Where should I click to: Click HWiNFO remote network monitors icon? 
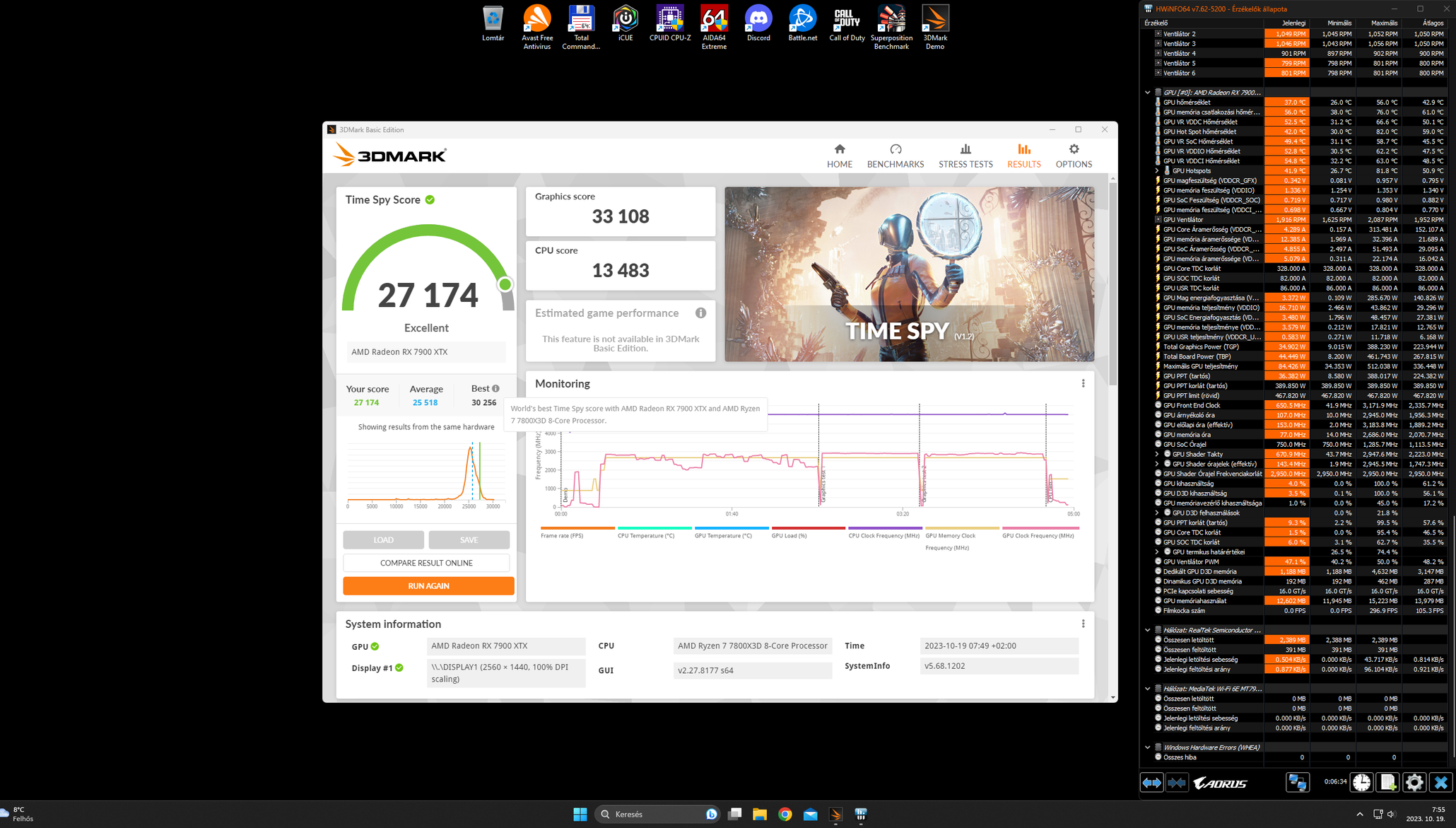1298,782
